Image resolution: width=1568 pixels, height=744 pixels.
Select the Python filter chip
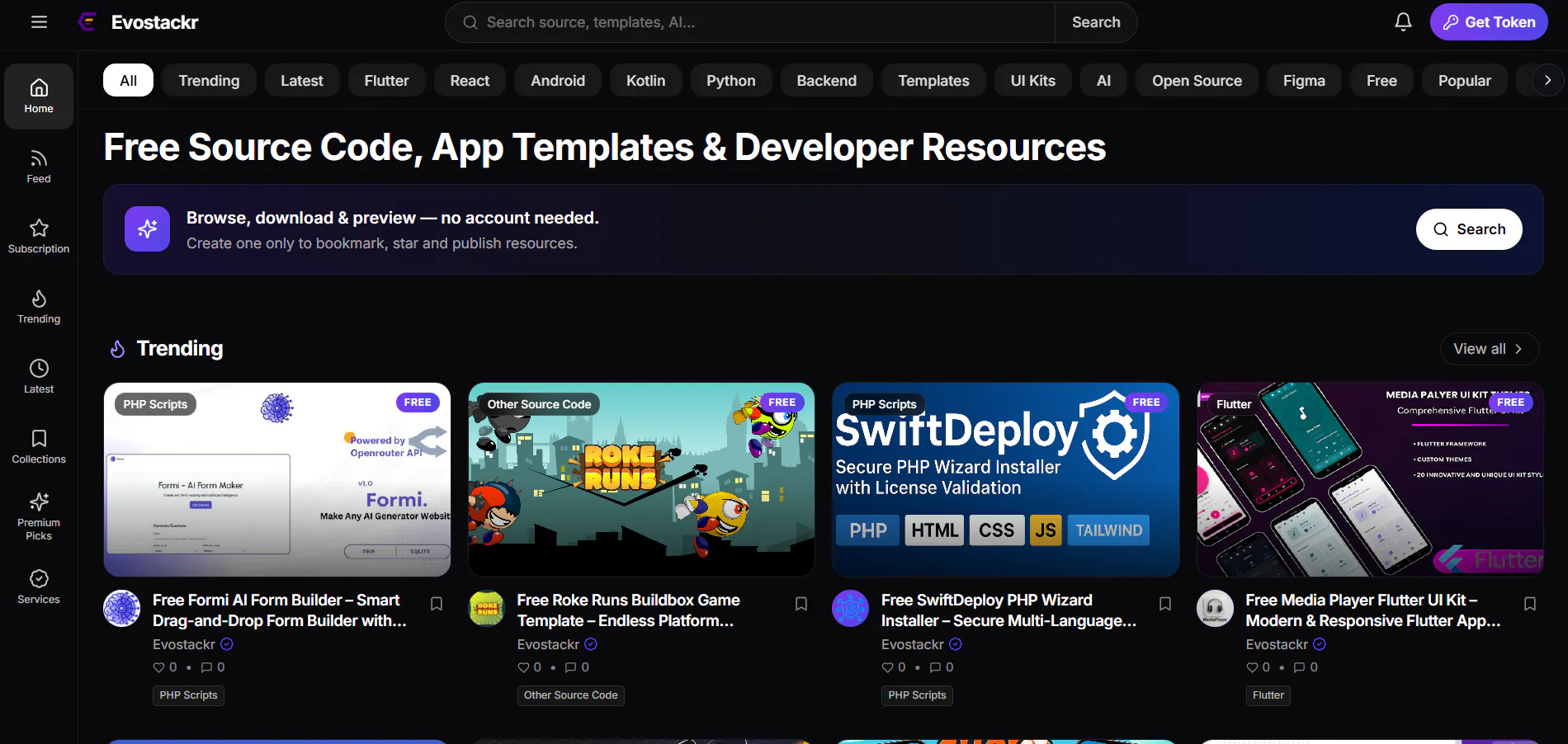point(730,80)
